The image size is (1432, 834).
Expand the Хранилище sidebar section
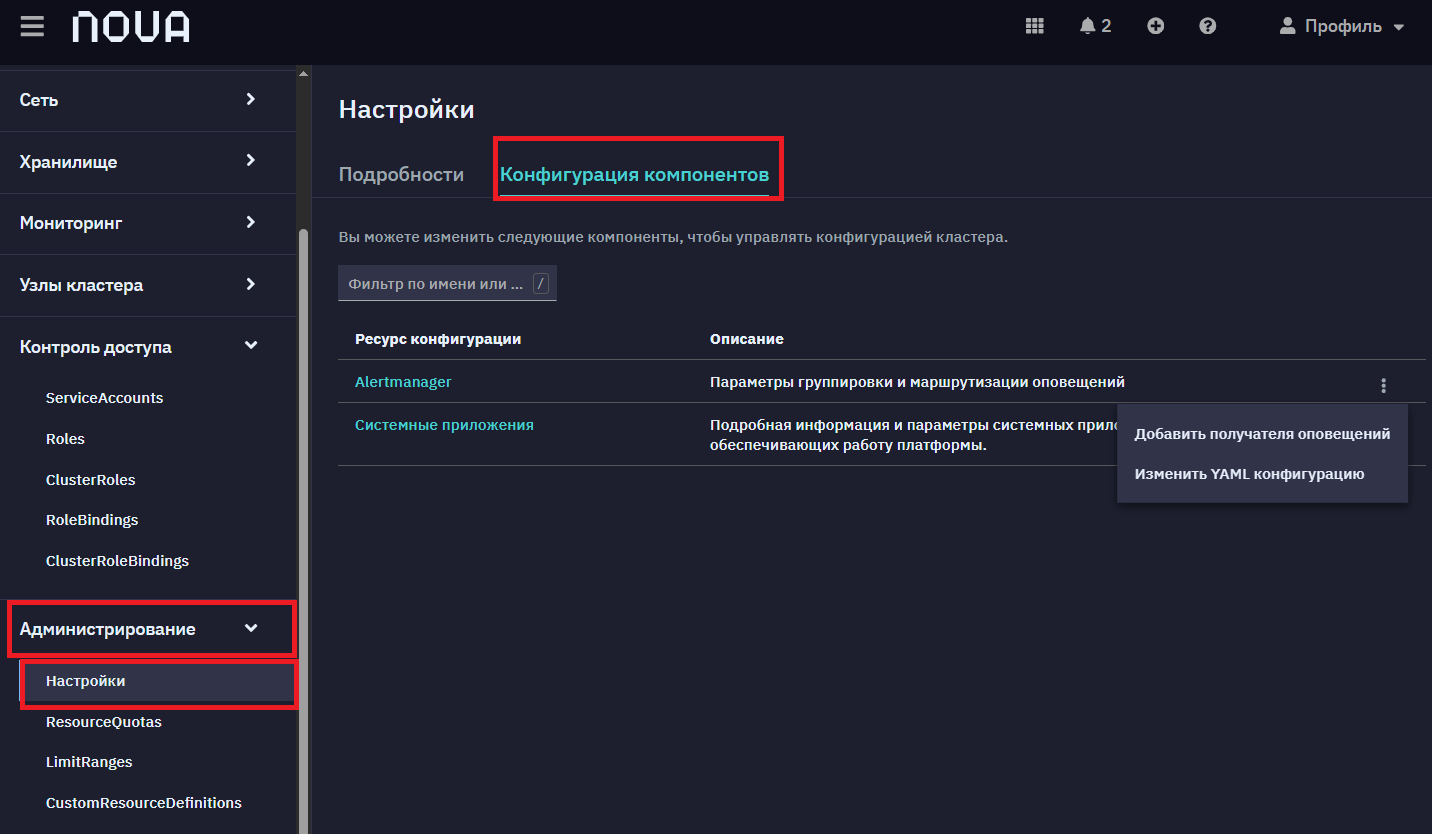click(x=148, y=162)
